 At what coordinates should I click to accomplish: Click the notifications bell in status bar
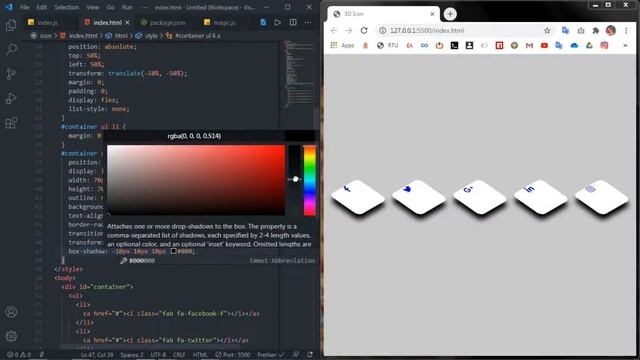(x=310, y=355)
